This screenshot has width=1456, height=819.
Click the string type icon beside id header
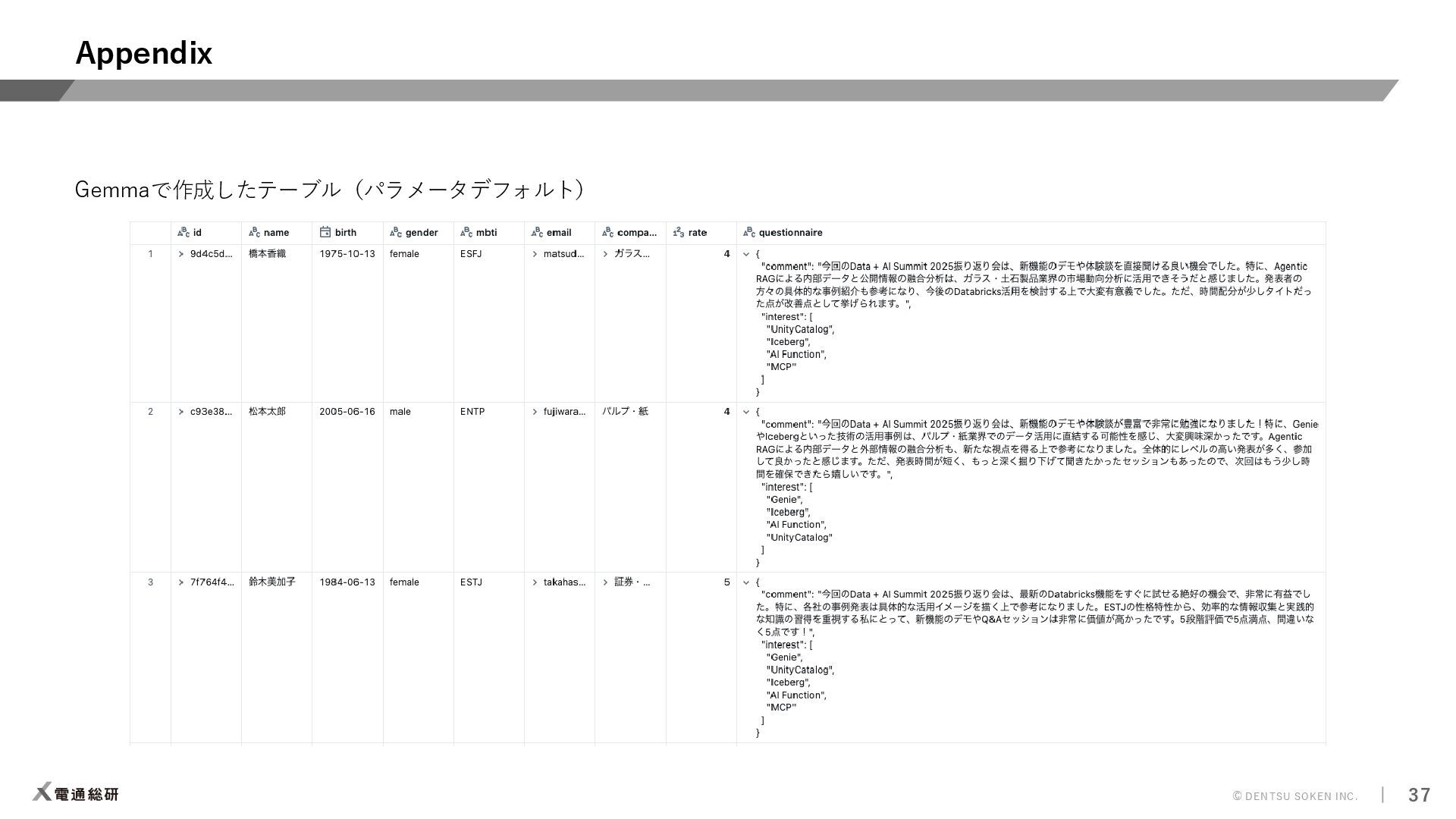[183, 233]
